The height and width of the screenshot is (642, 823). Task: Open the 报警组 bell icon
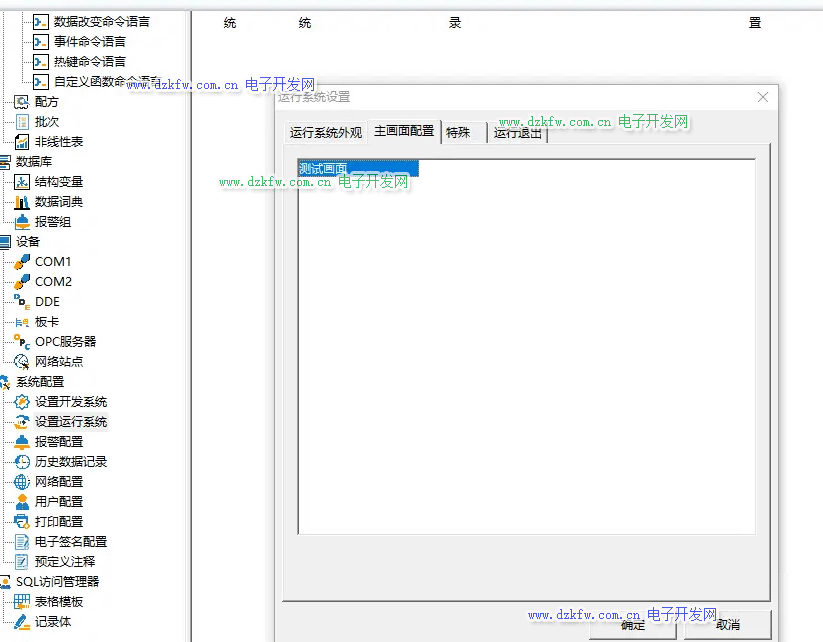[x=22, y=222]
